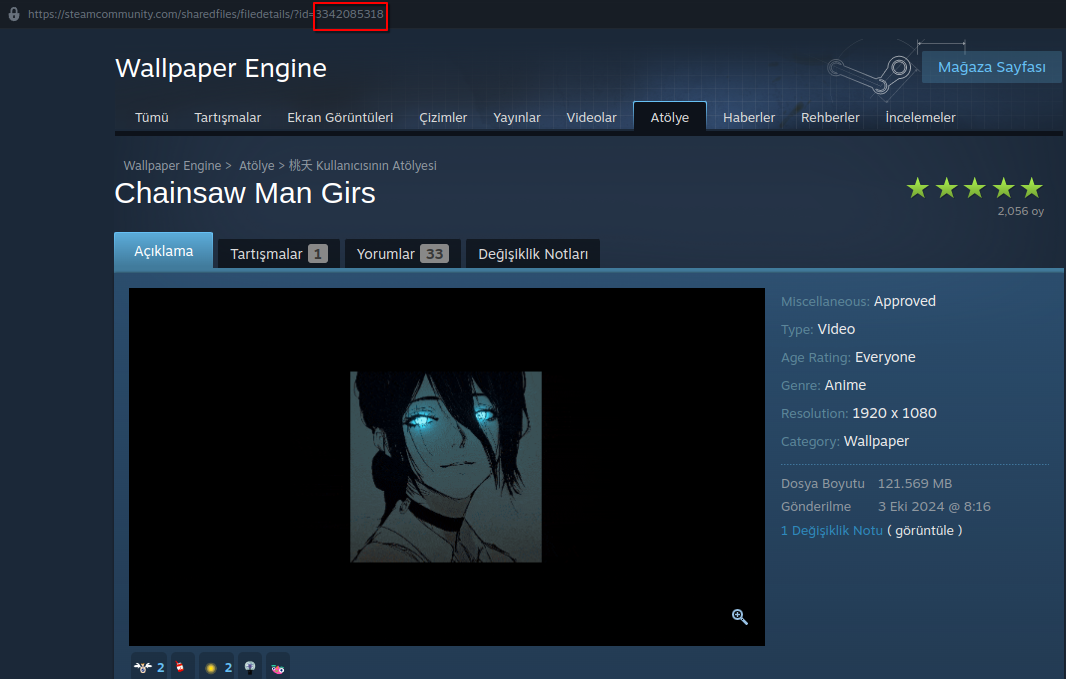Screen dimensions: 1066x679
Task: Follow the Atölye breadcrumb link
Action: (x=257, y=166)
